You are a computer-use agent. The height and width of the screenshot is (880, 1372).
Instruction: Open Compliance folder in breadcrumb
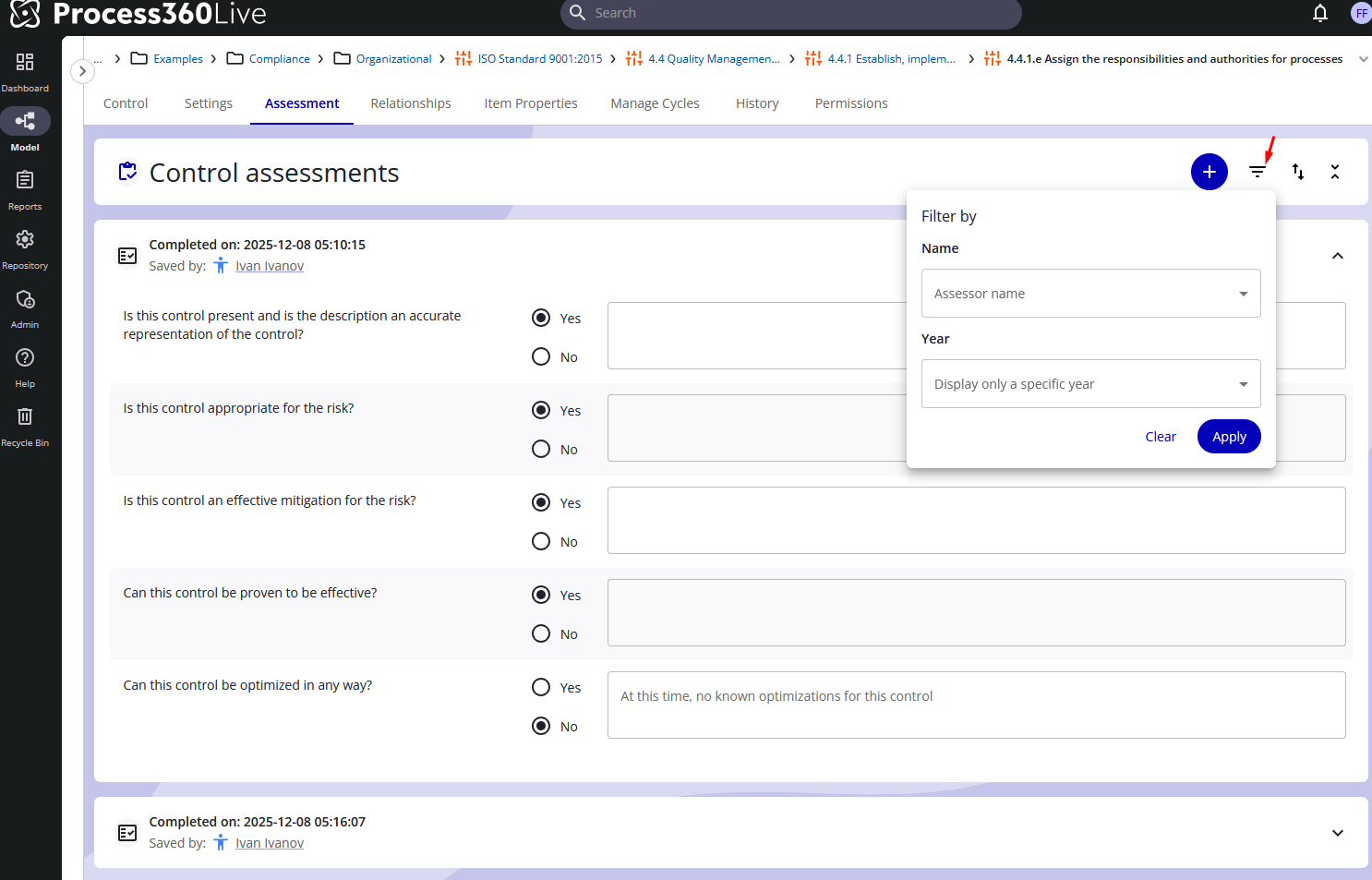(x=279, y=59)
